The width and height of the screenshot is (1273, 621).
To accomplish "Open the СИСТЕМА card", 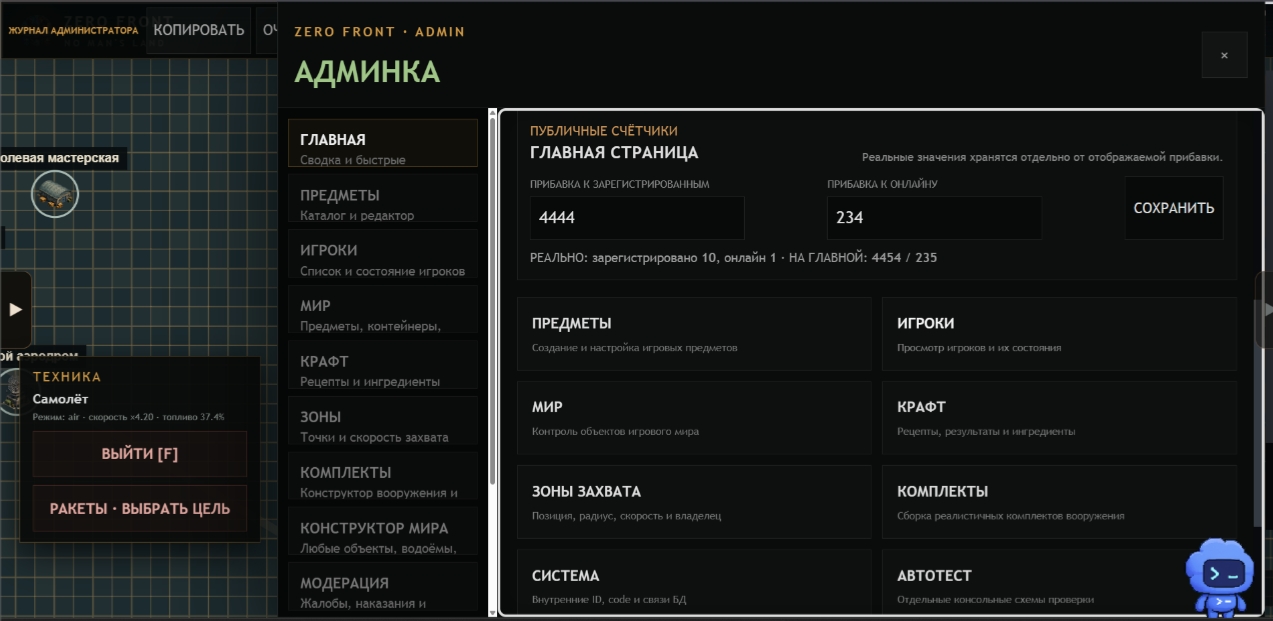I will [x=694, y=585].
